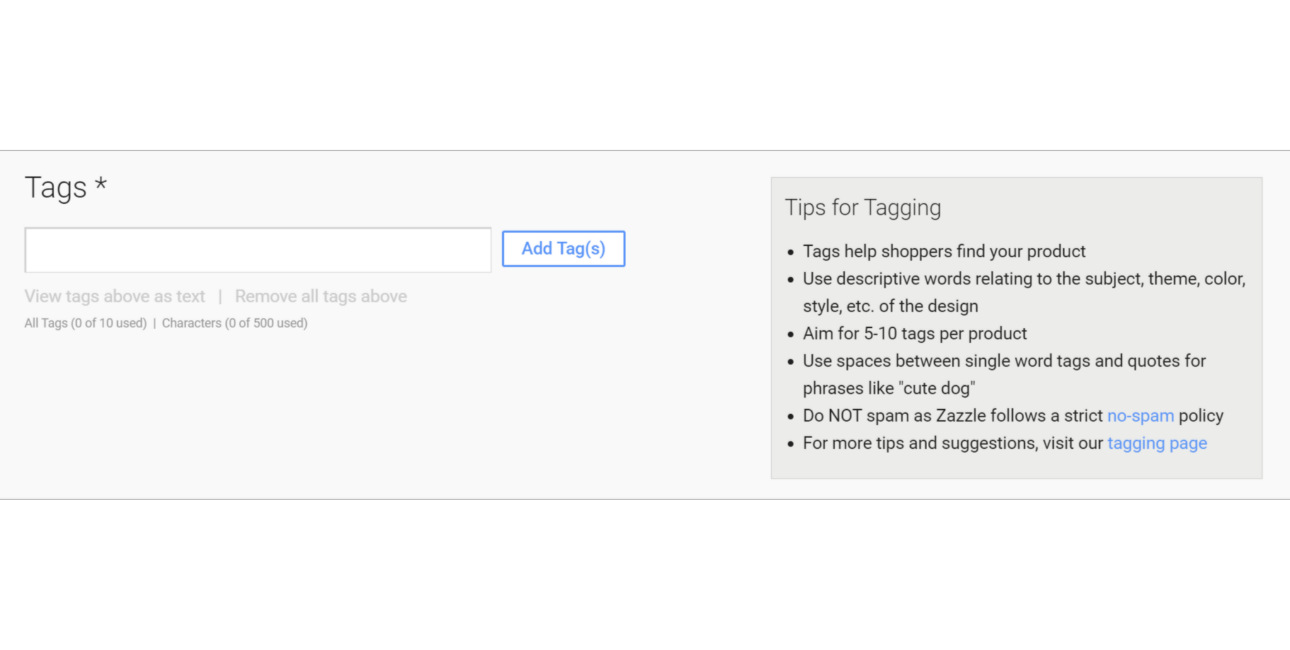
Task: Click the Tags text input field
Action: pyautogui.click(x=257, y=250)
